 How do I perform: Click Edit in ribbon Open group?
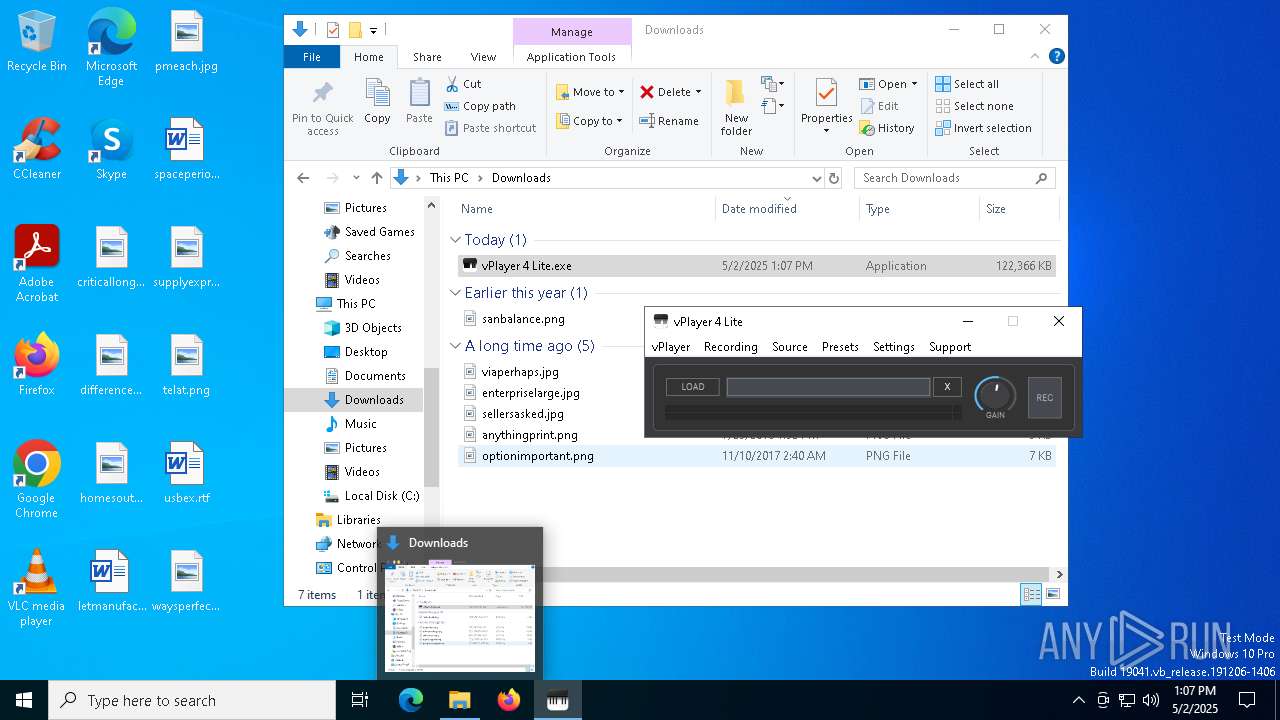tap(879, 106)
